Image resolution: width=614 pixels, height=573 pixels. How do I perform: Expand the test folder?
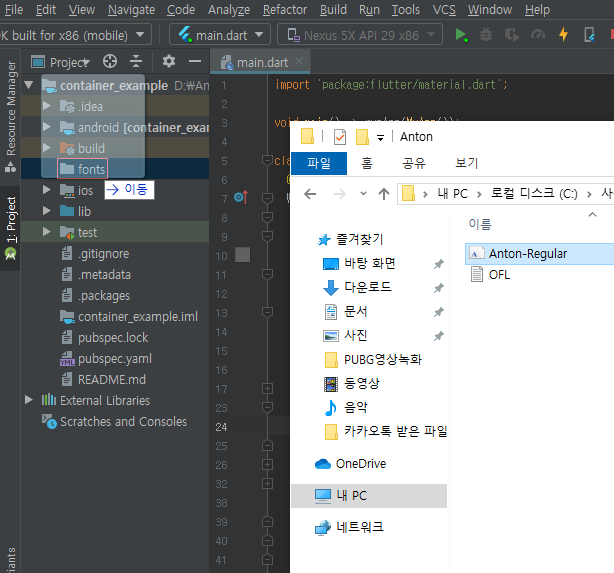(x=46, y=232)
